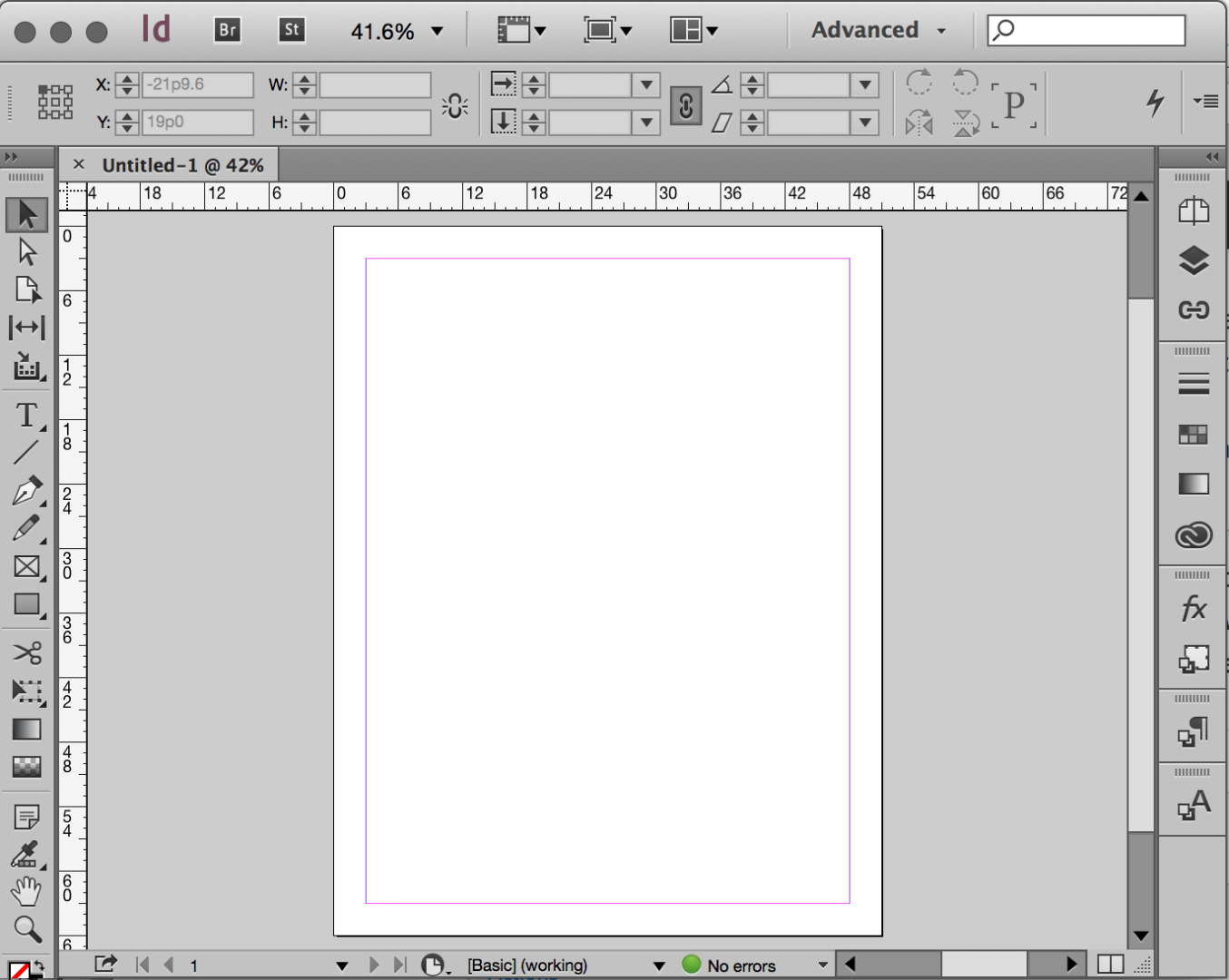1229x980 pixels.
Task: Collapse the right panel dock with double arrows
Action: [x=1212, y=156]
